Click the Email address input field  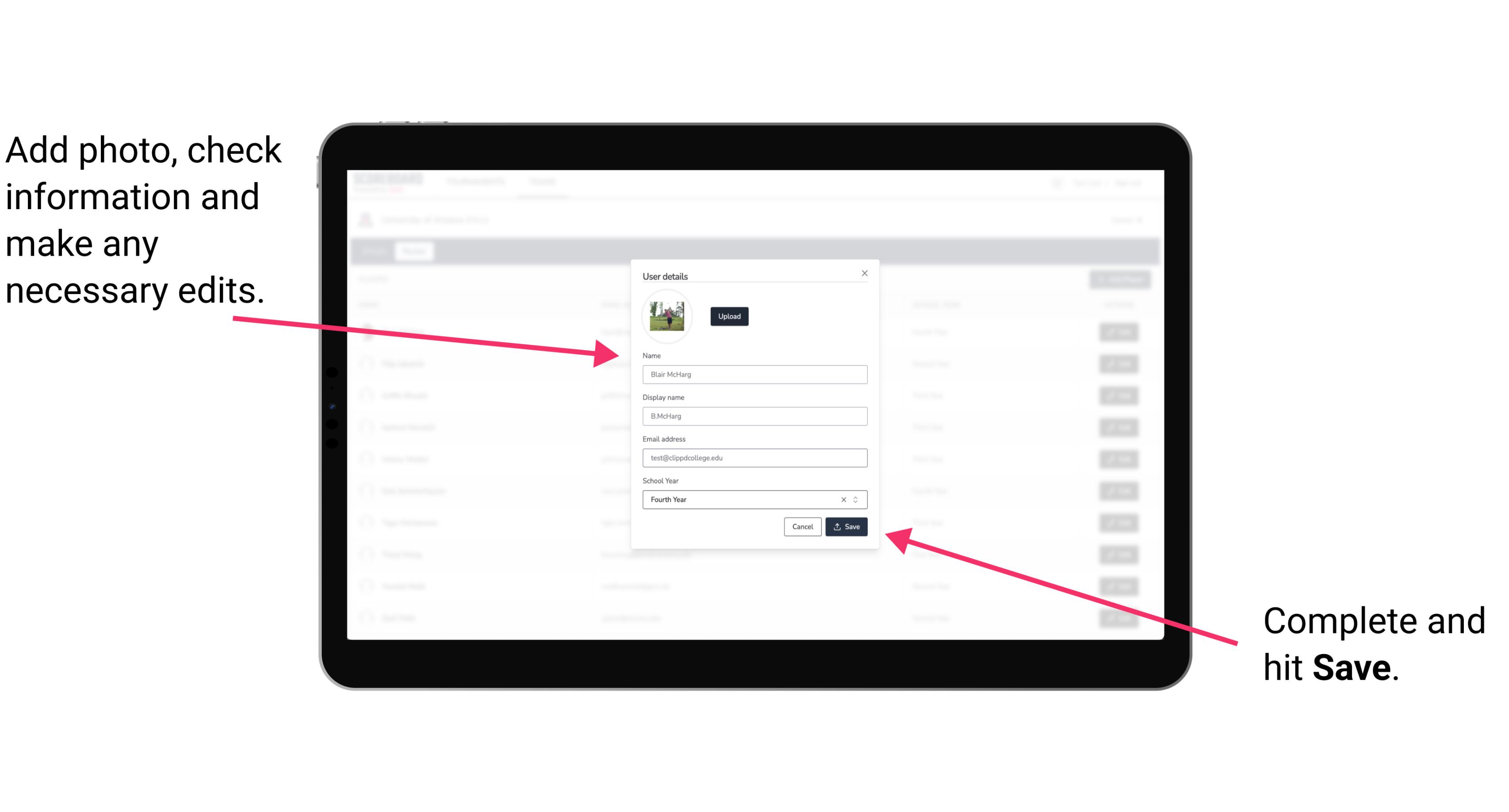[x=754, y=457]
